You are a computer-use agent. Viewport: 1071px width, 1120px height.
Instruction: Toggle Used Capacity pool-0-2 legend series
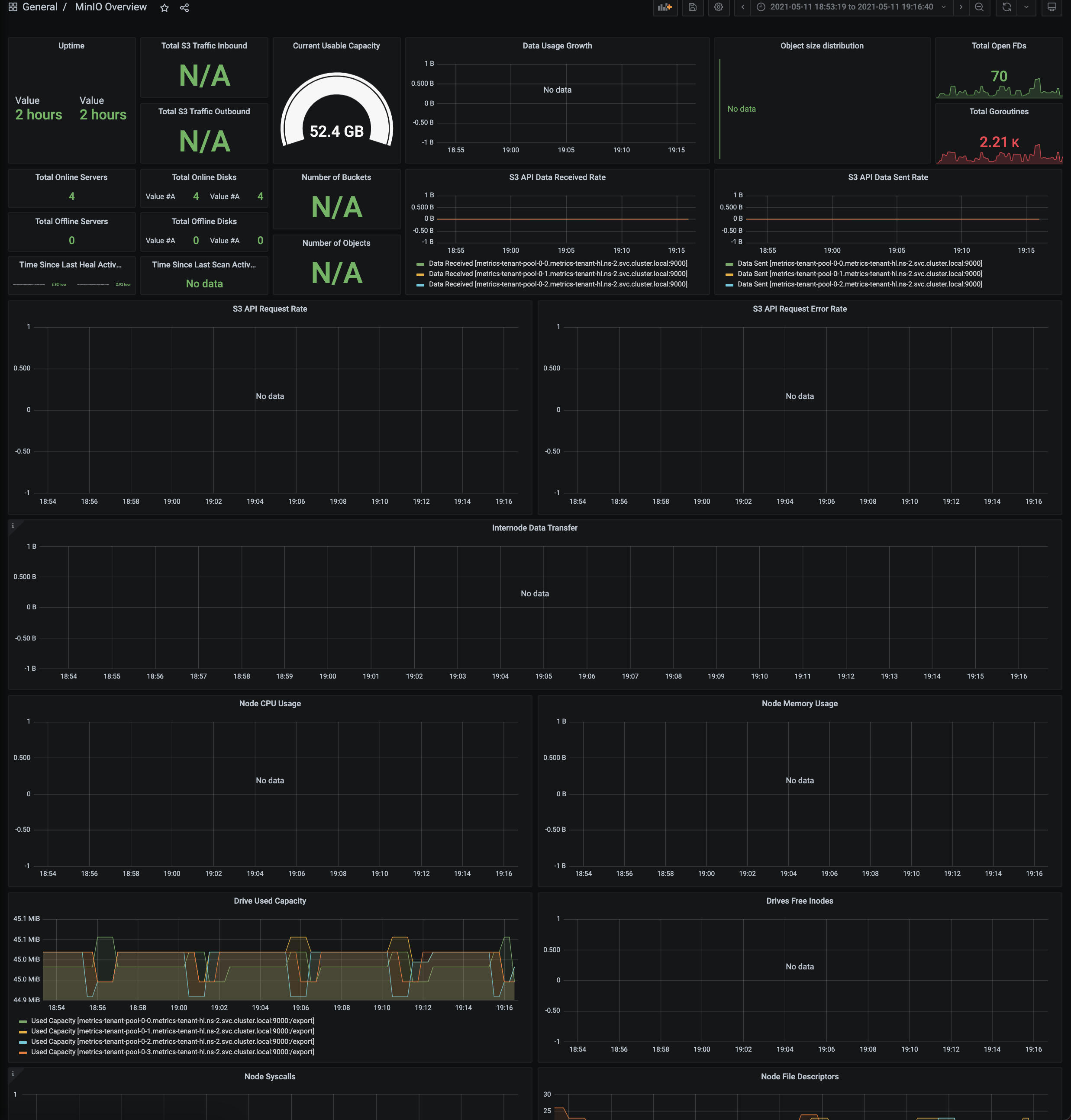point(172,1041)
